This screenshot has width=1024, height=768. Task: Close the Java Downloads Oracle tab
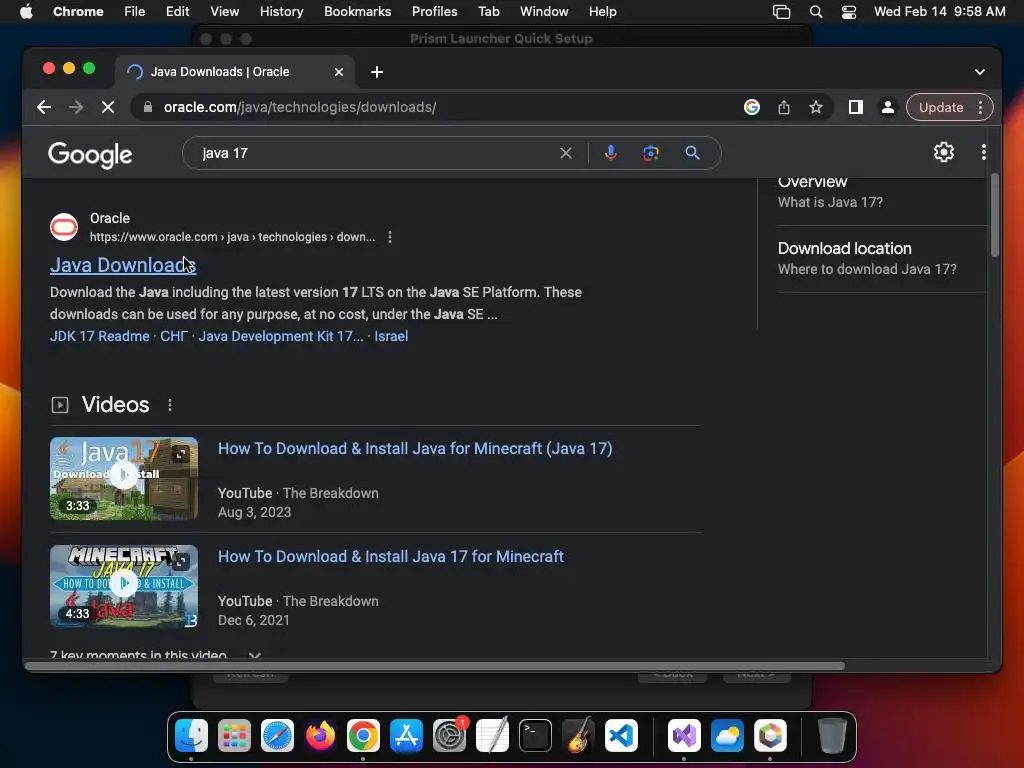click(x=339, y=72)
